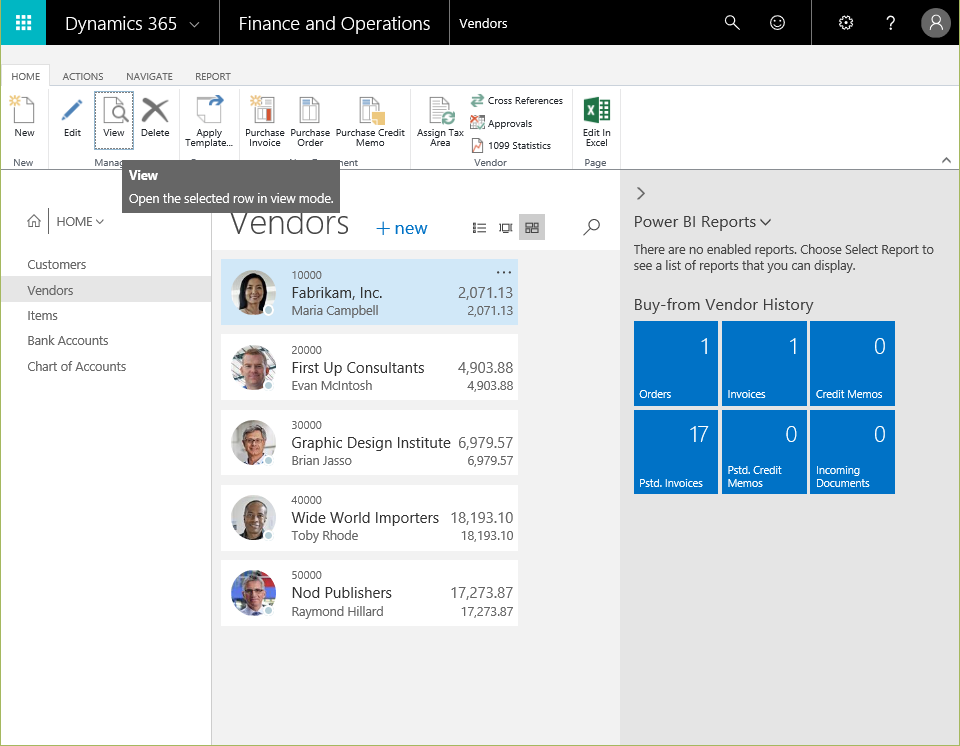
Task: Open the user profile avatar
Action: 936,23
